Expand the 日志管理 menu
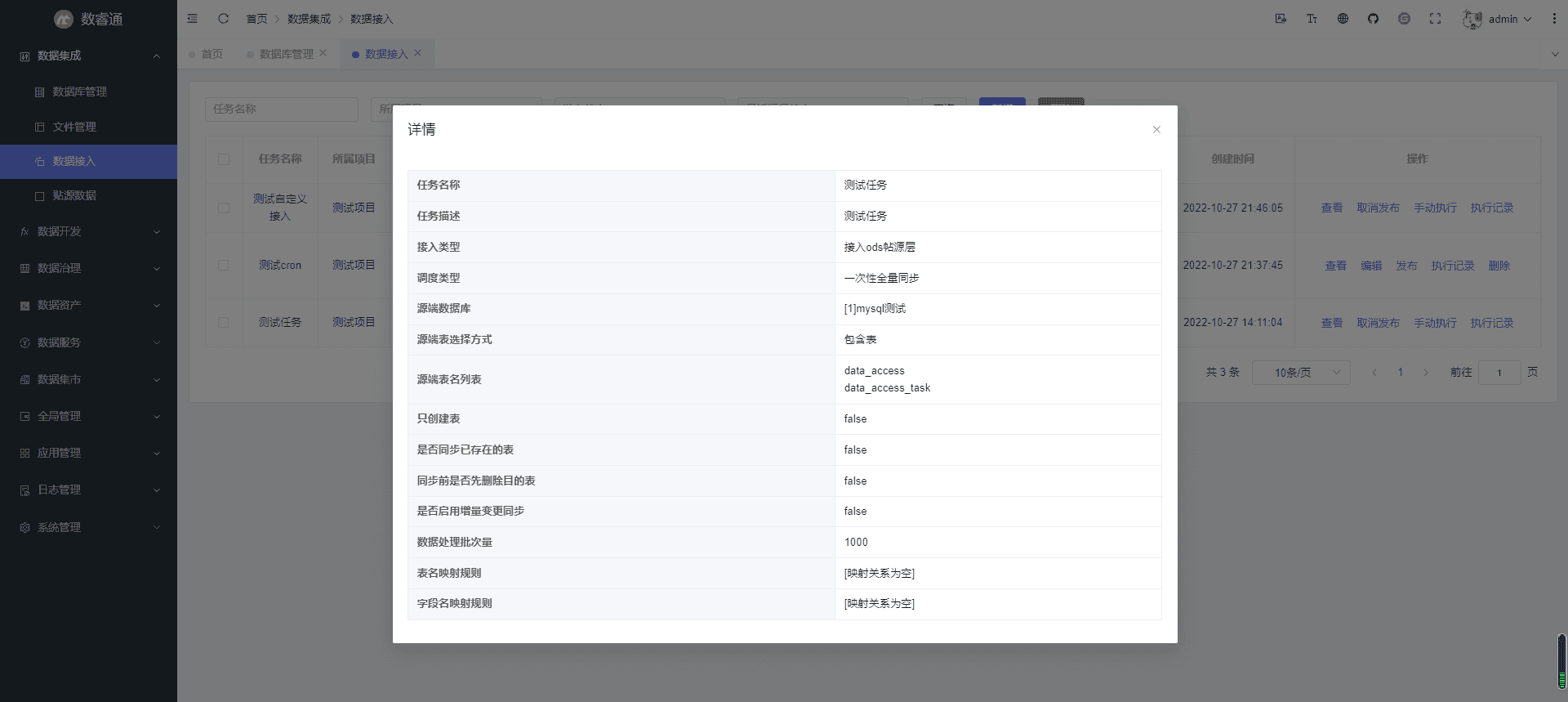The width and height of the screenshot is (1568, 702). 88,490
